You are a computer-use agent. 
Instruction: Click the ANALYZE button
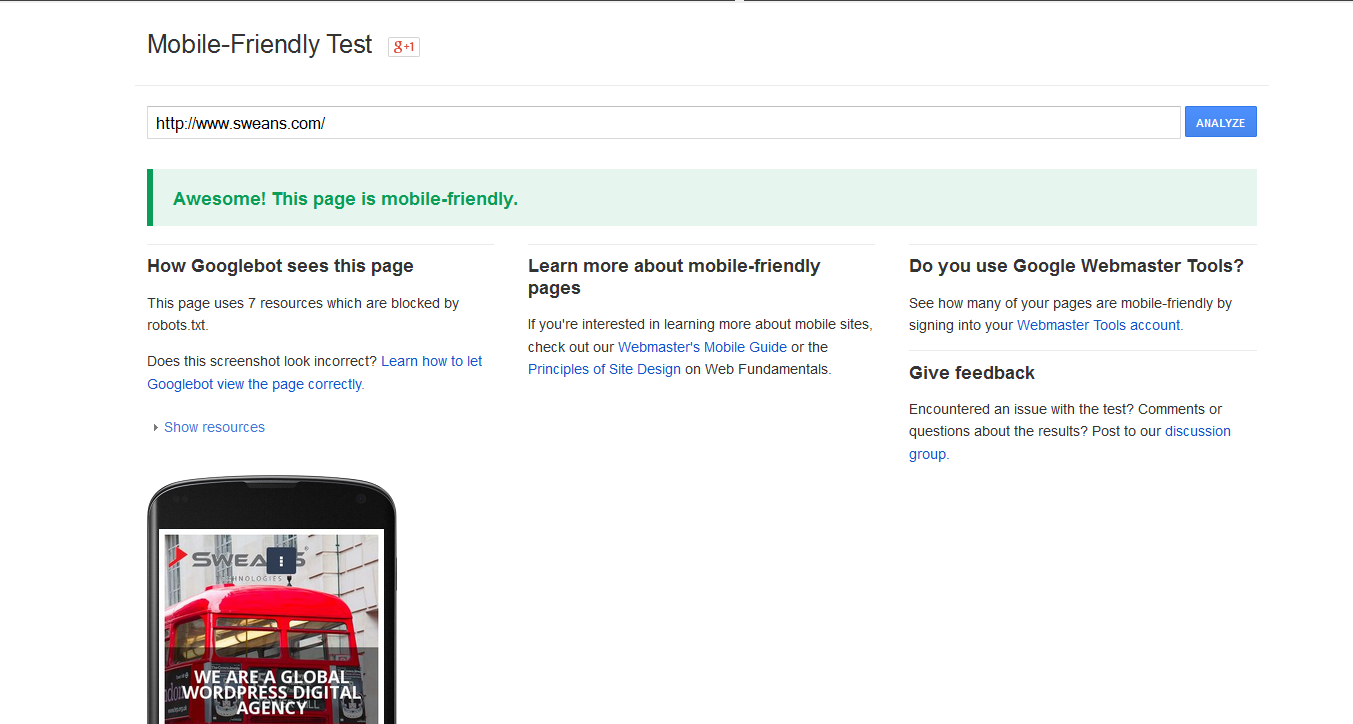(1220, 122)
